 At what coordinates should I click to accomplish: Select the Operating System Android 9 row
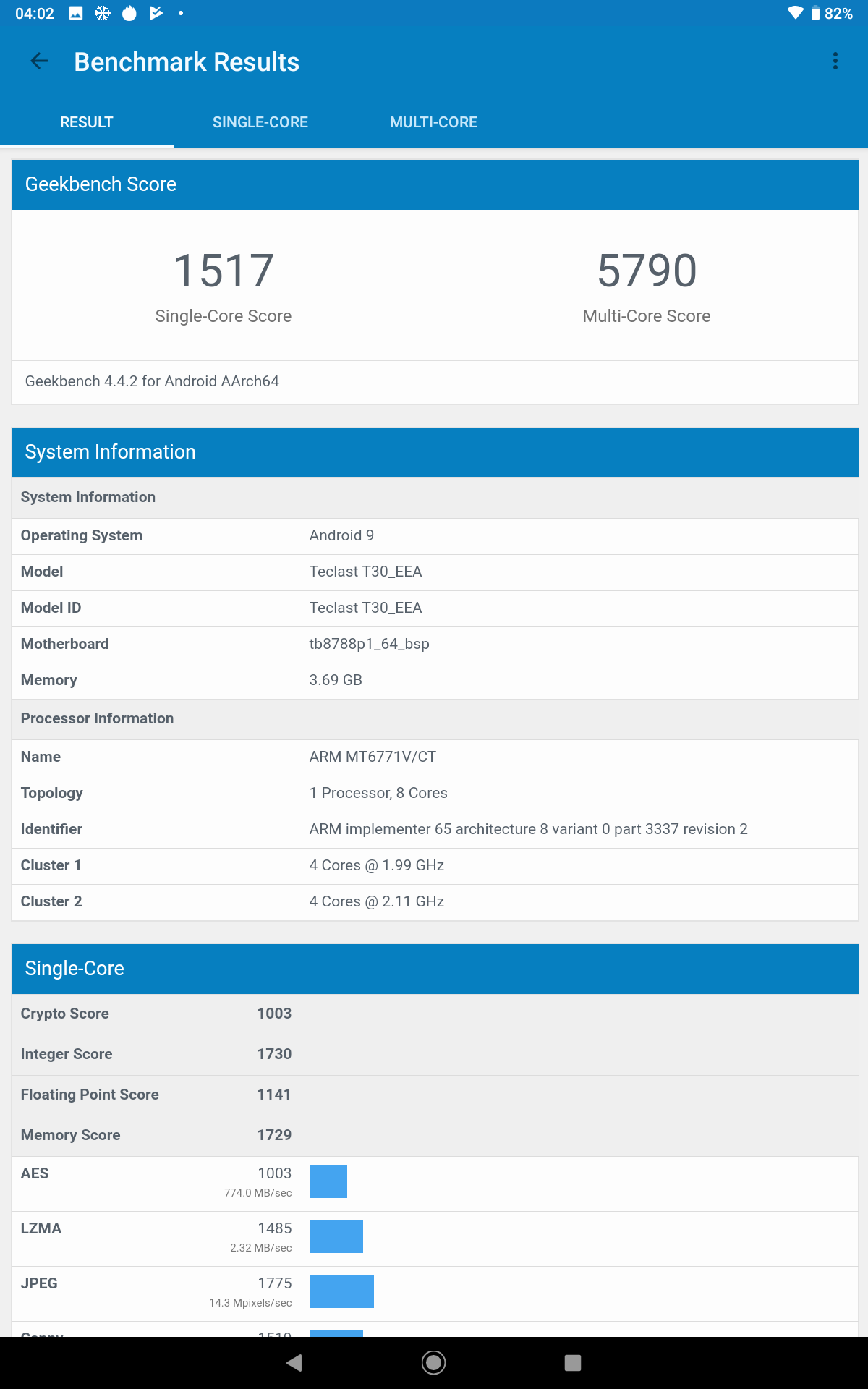pyautogui.click(x=435, y=536)
